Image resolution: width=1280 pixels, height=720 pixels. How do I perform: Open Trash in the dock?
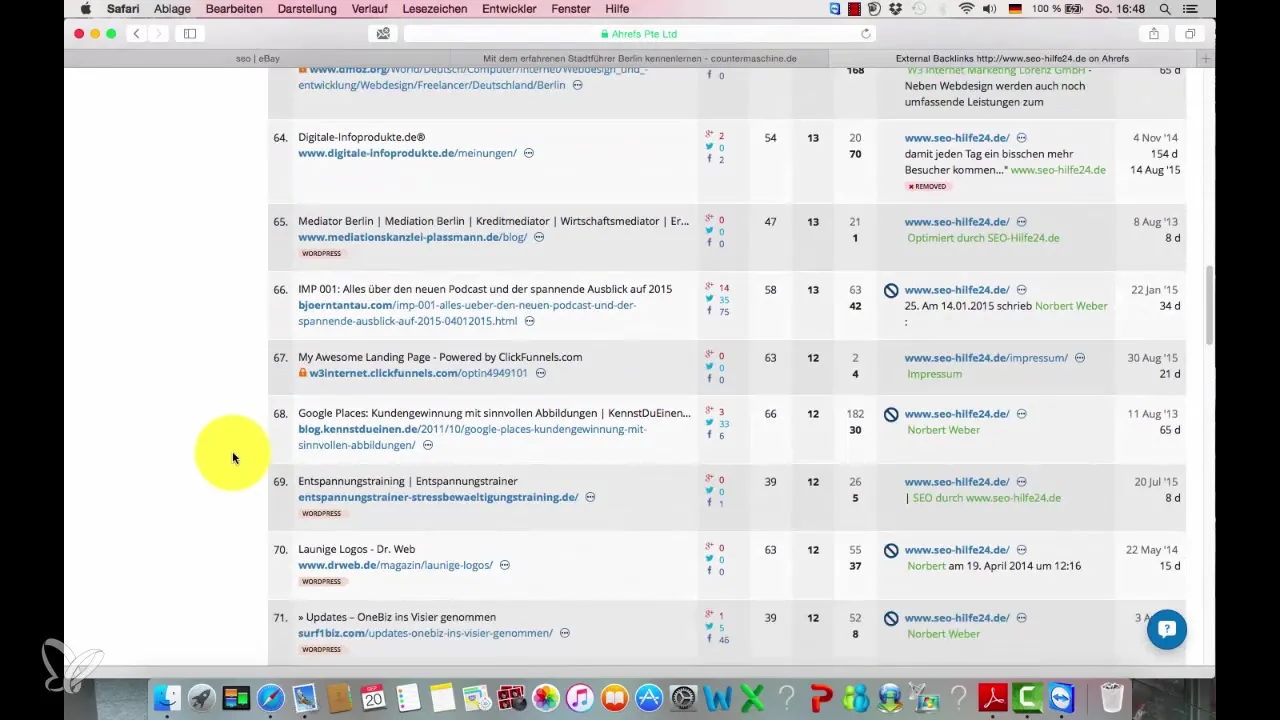[x=1111, y=696]
